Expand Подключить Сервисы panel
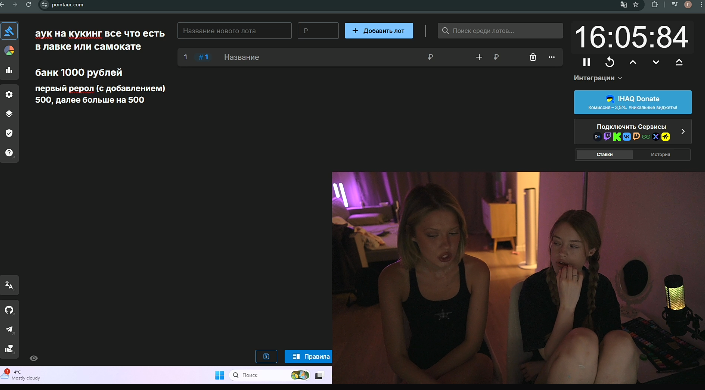This screenshot has width=705, height=390. 633,131
